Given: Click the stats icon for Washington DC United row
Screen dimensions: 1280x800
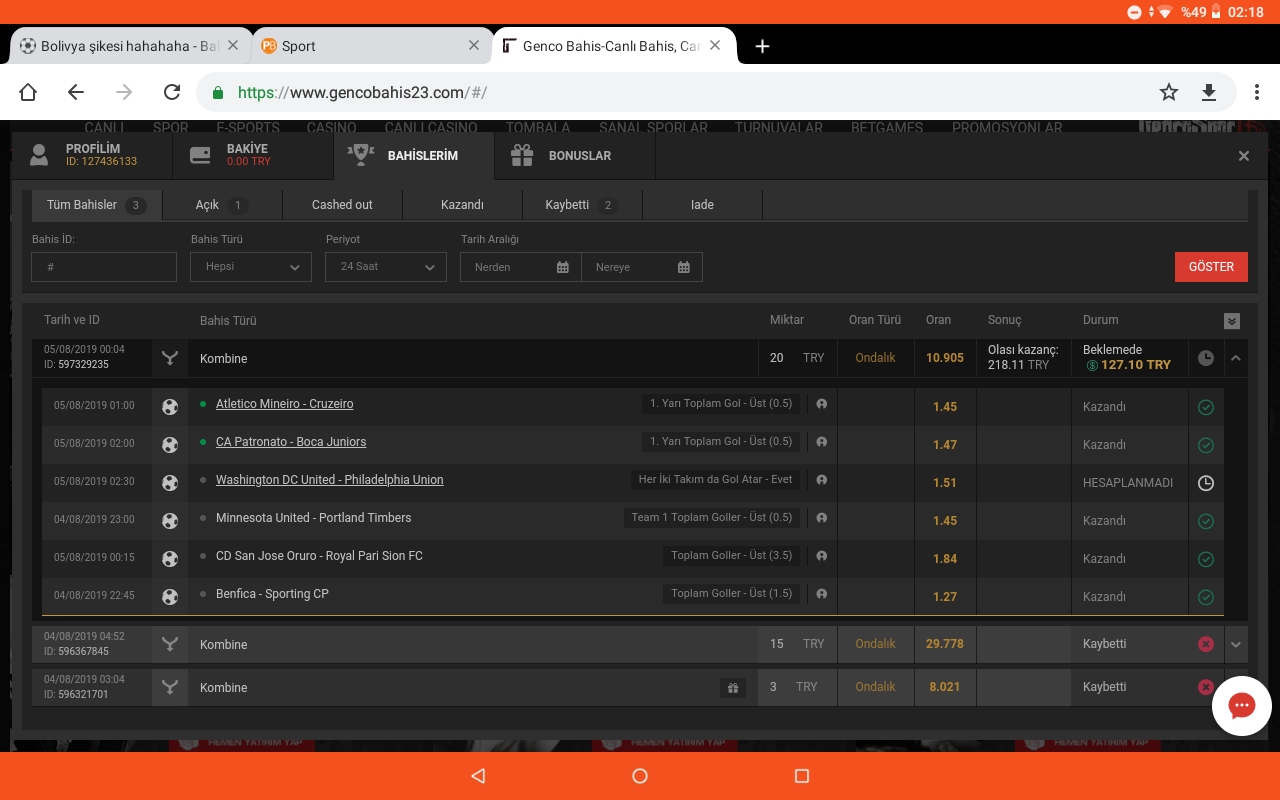Looking at the screenshot, I should pos(822,480).
